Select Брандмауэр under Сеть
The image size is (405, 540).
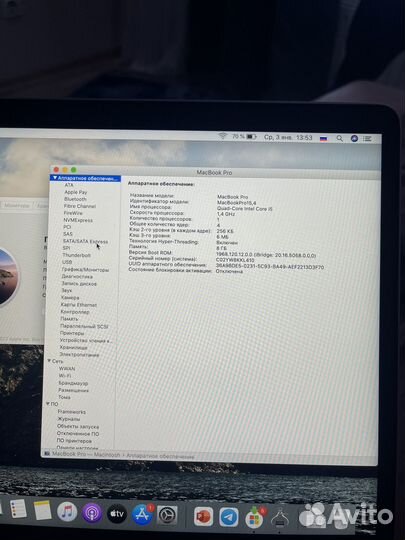click(73, 383)
